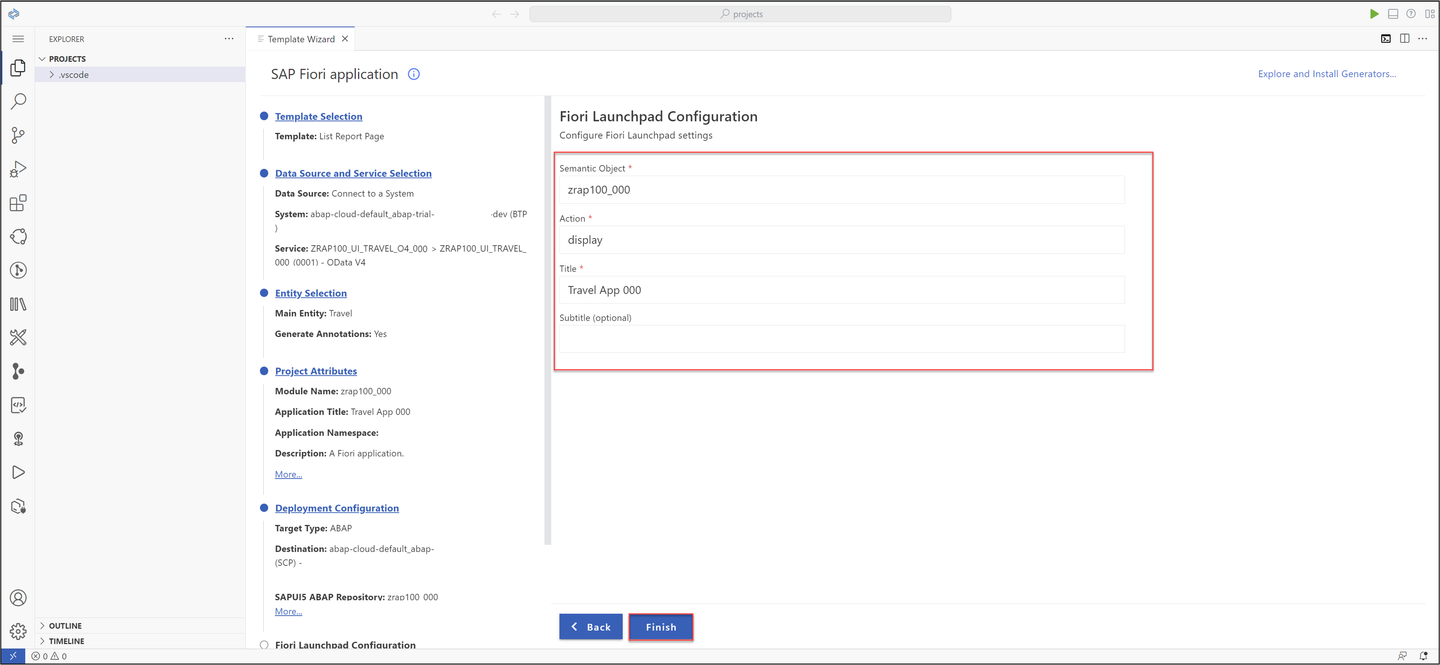Go back using the title bar left arrow
Screen dimensions: 1440x665
pos(497,14)
